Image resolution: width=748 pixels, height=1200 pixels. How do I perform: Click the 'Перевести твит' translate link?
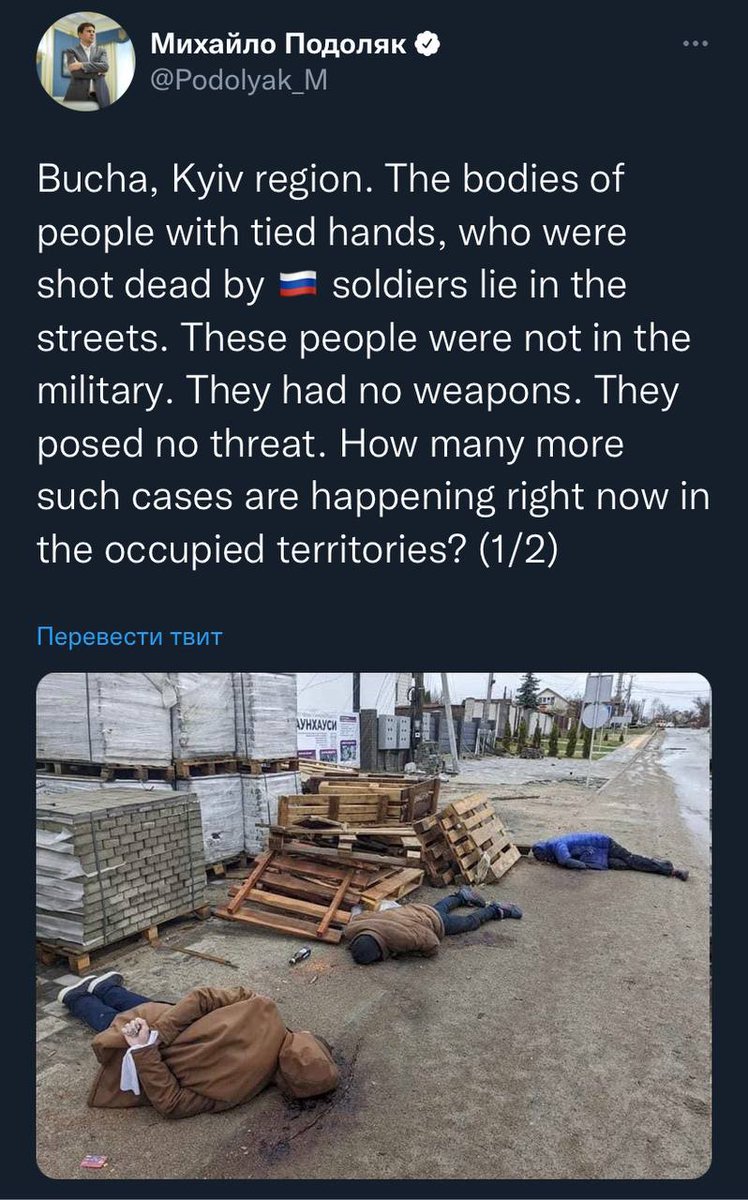(x=129, y=637)
